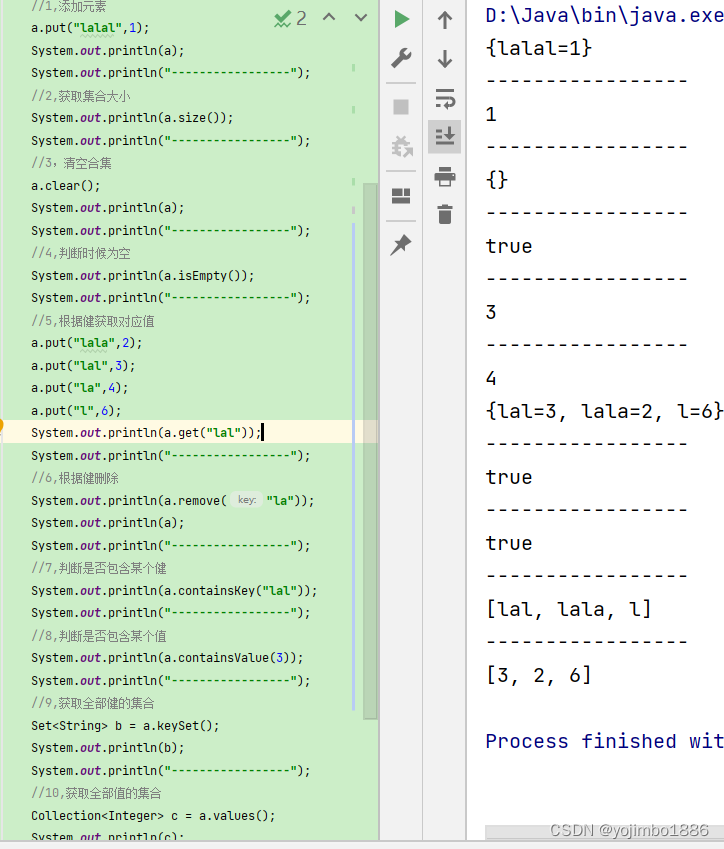Image resolution: width=724 pixels, height=849 pixels.
Task: Toggle scroll to end of console
Action: pyautogui.click(x=445, y=136)
